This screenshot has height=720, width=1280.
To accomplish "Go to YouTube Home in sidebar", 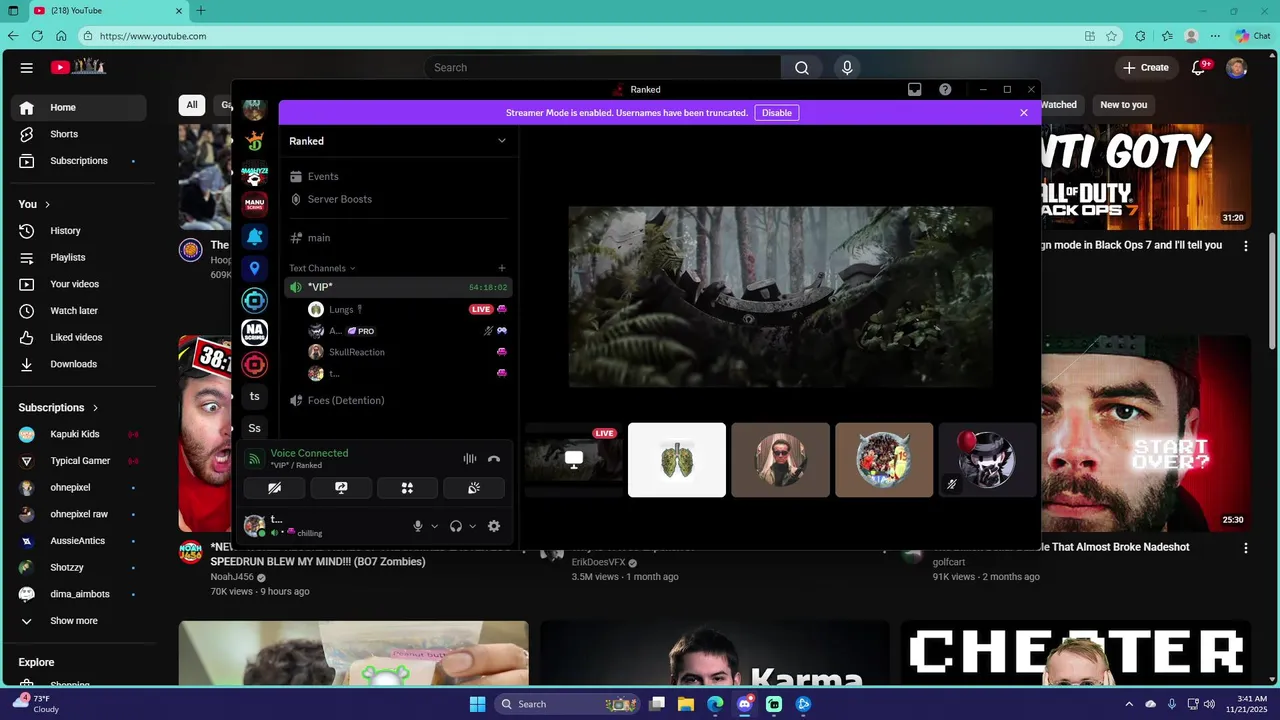I will (79, 107).
